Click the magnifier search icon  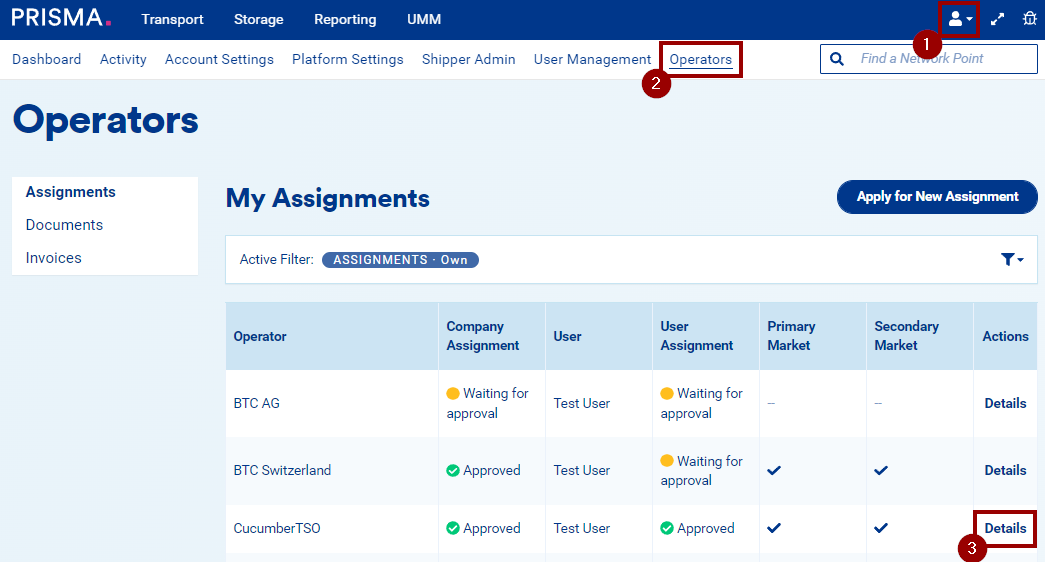(x=837, y=59)
